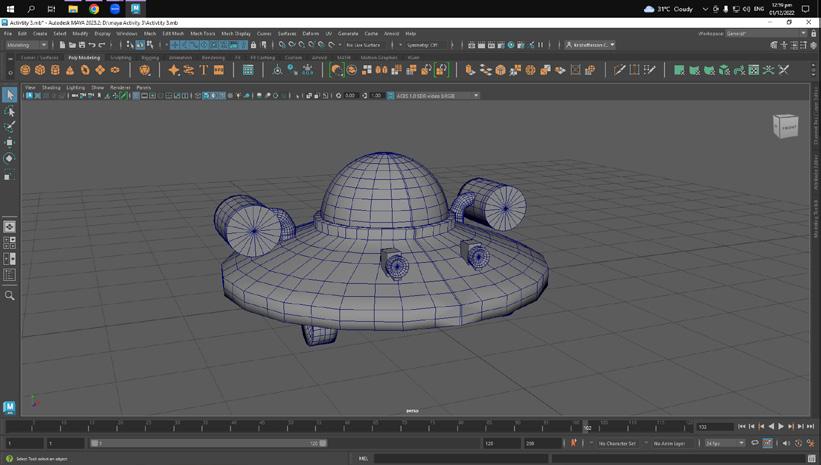Toggle the audio mute speaker icon
Image resolution: width=821 pixels, height=465 pixels.
(785, 443)
